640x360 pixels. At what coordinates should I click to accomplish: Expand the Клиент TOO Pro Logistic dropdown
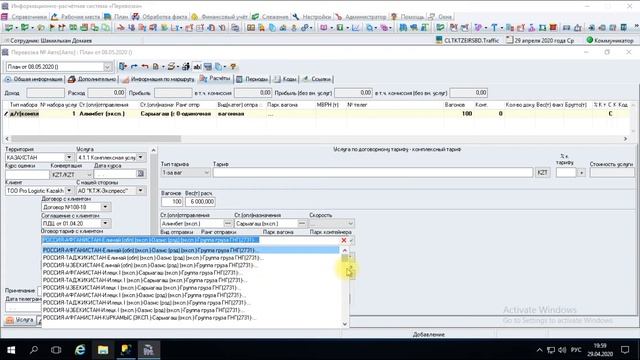pyautogui.click(x=69, y=191)
